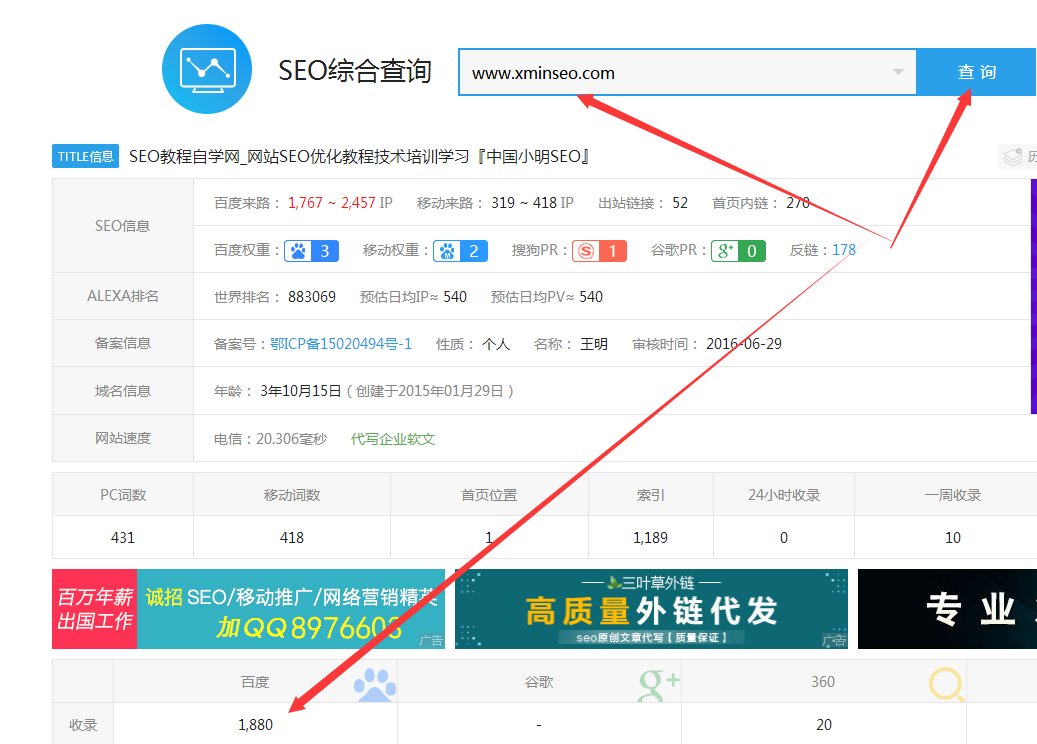Switch to the 收录 row section

tap(82, 724)
